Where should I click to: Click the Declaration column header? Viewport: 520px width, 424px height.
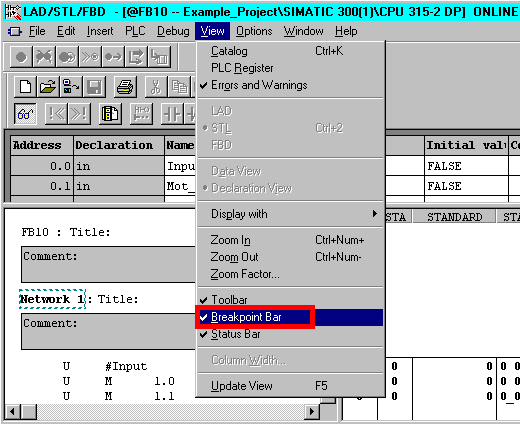coord(119,145)
